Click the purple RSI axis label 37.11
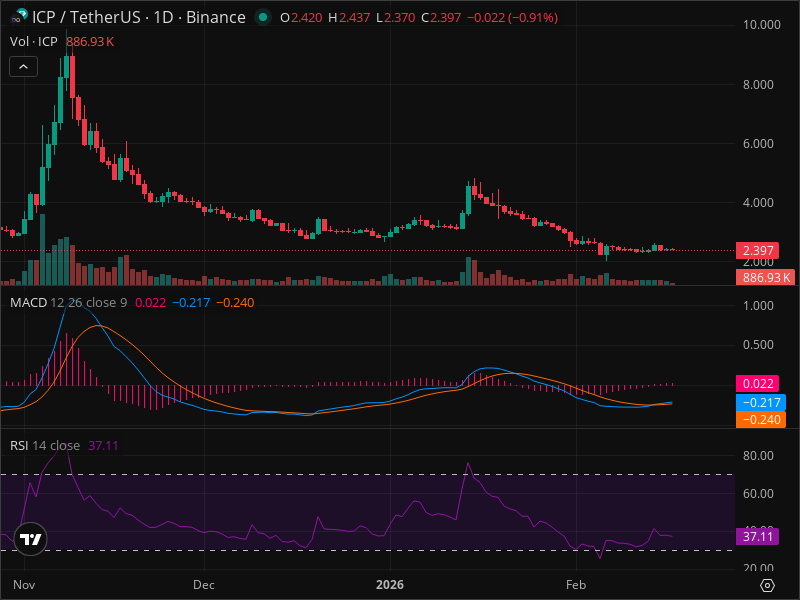 point(757,537)
